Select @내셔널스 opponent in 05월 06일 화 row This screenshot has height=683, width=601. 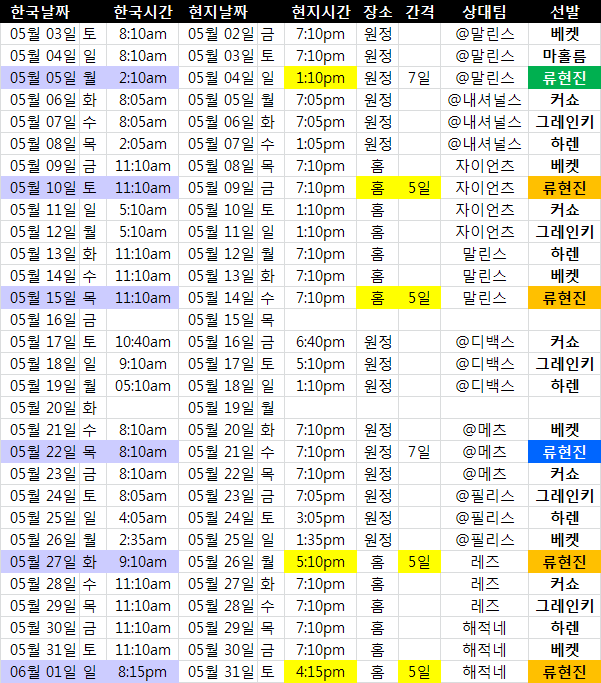click(484, 100)
